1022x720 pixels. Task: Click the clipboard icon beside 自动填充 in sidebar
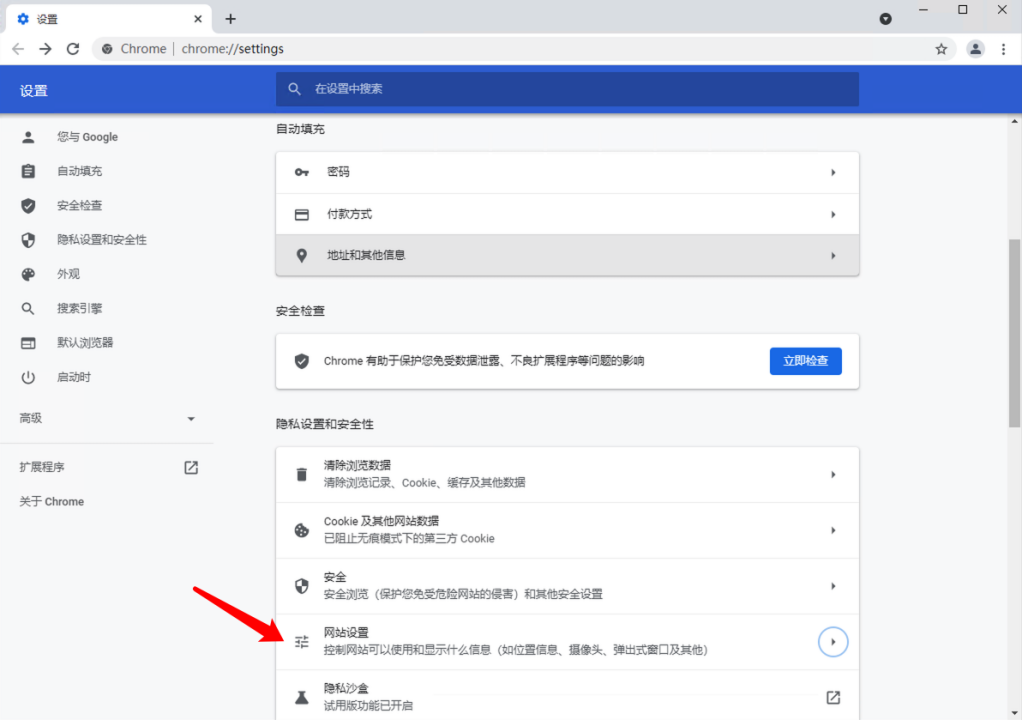coord(28,171)
